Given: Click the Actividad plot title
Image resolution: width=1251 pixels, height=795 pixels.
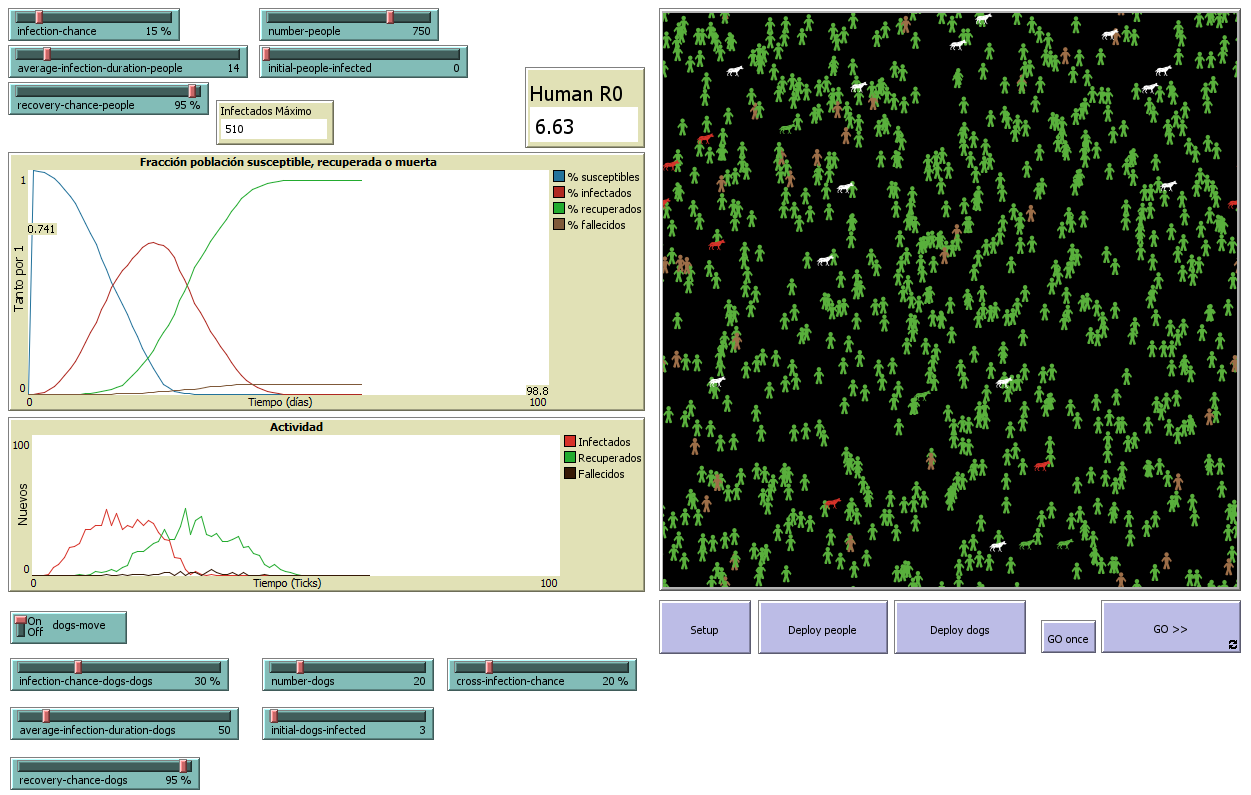Looking at the screenshot, I should [x=296, y=427].
